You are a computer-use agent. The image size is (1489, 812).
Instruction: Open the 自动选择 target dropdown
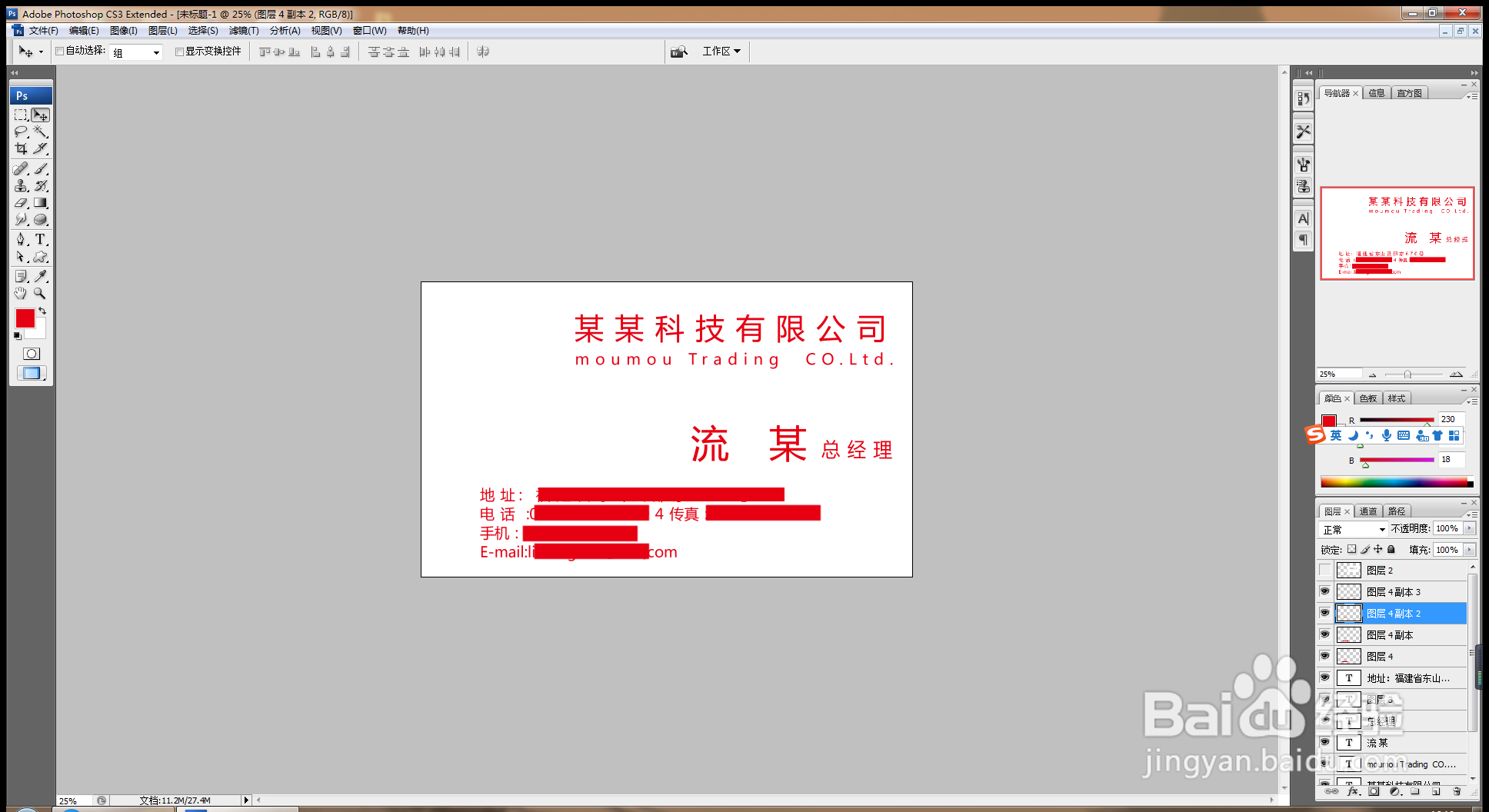click(136, 52)
